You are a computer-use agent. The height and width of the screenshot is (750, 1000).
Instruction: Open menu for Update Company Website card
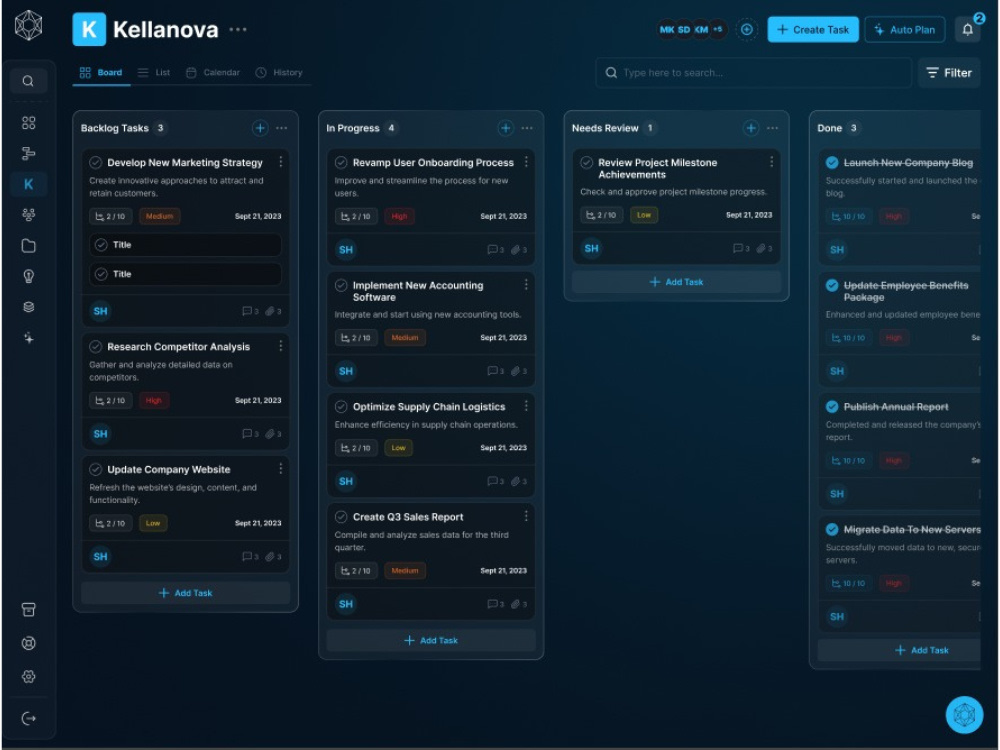point(281,469)
